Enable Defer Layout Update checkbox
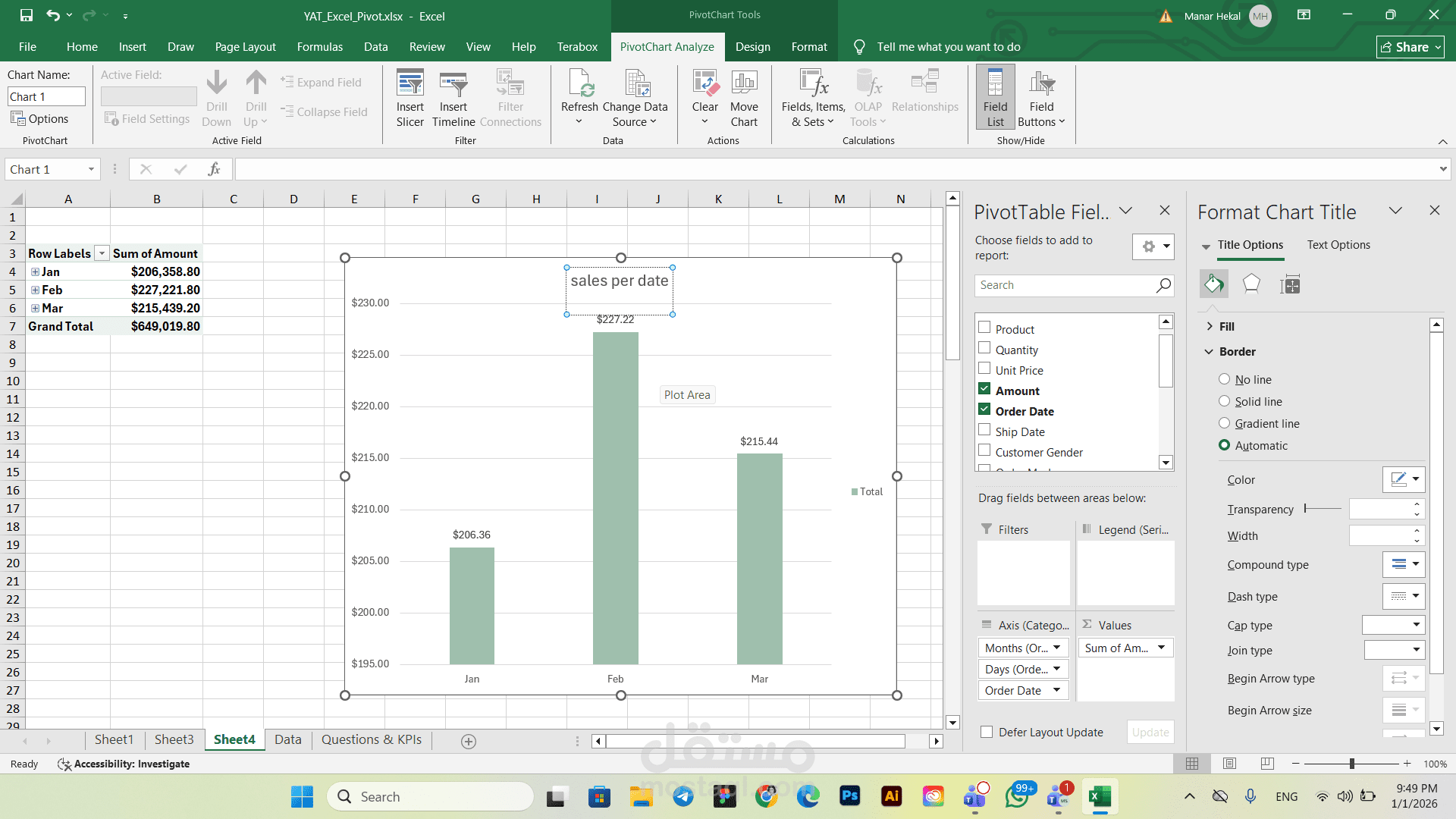Image resolution: width=1456 pixels, height=819 pixels. [x=987, y=732]
